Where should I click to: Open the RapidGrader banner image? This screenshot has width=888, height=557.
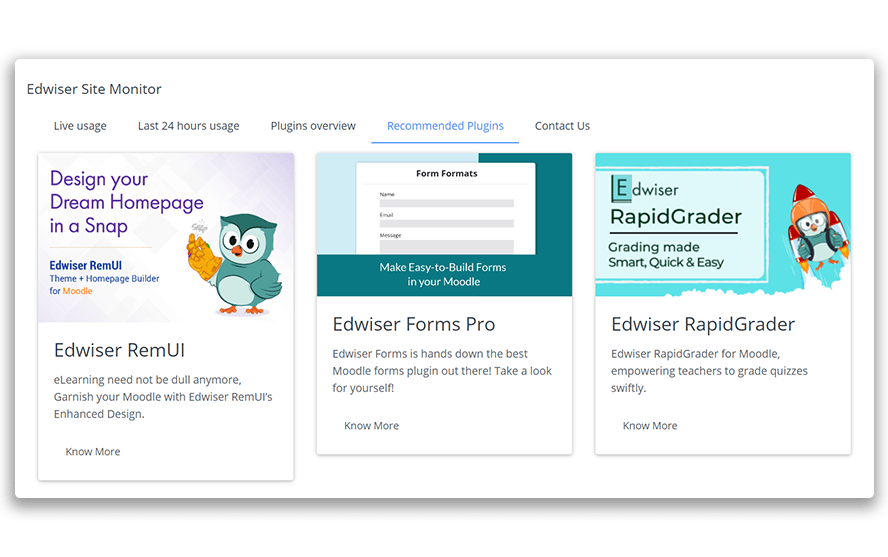(723, 224)
